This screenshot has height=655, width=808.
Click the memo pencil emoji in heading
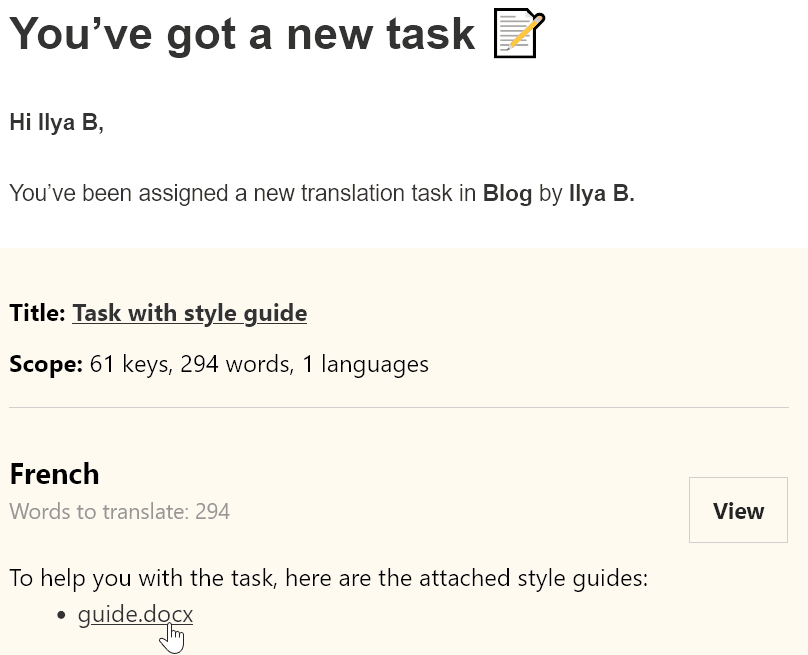pyautogui.click(x=519, y=34)
